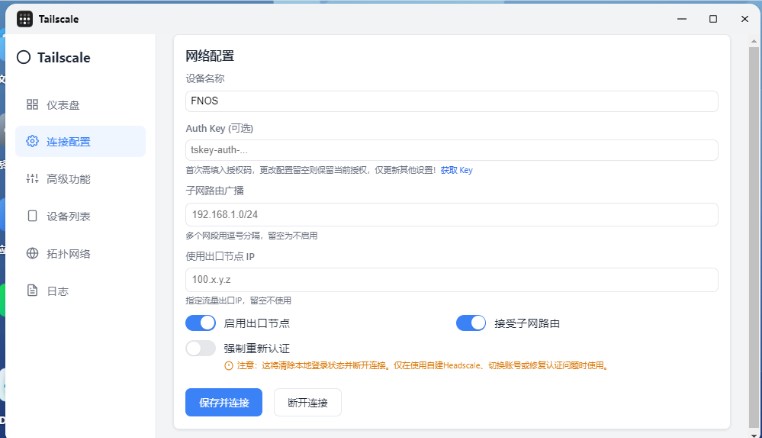
Task: Click the Tailscale app icon in the title bar
Action: (x=25, y=19)
